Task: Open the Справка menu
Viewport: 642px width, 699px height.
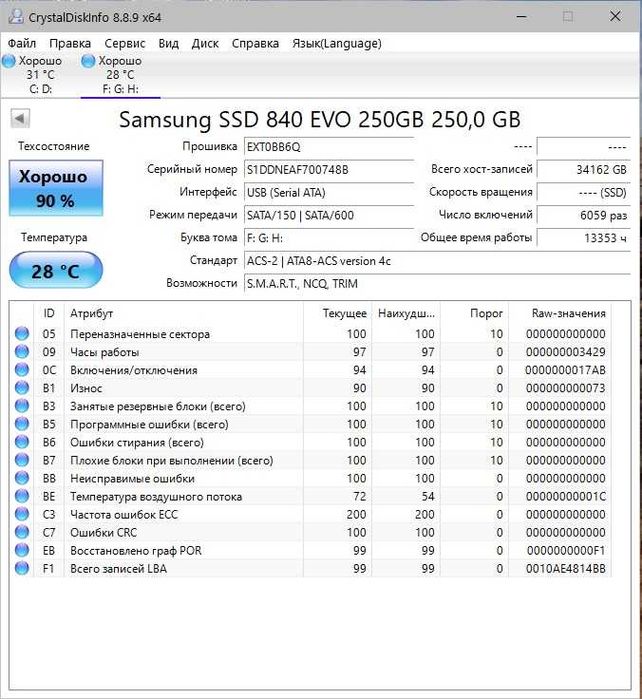Action: 255,44
